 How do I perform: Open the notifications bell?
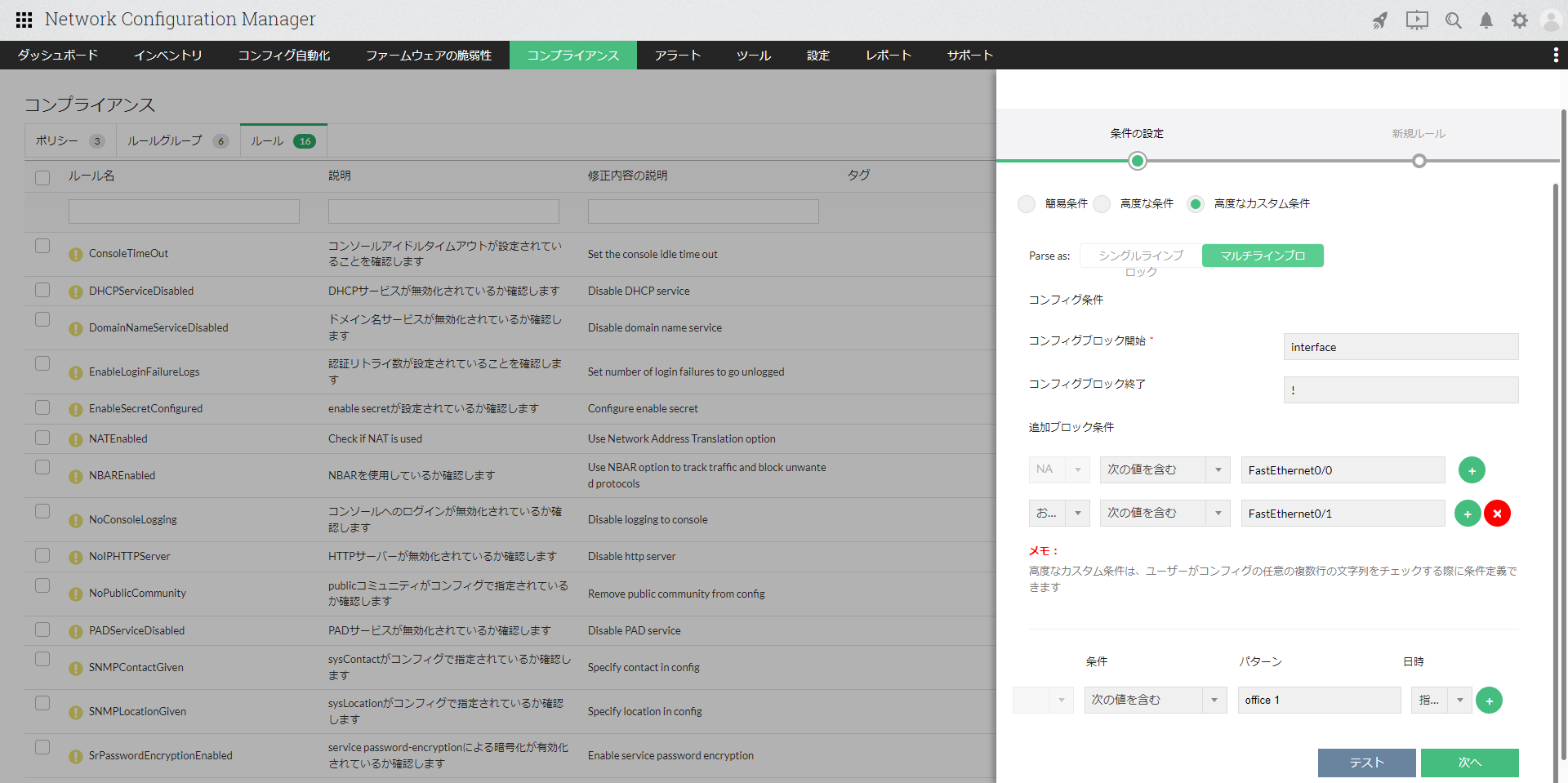[1486, 20]
